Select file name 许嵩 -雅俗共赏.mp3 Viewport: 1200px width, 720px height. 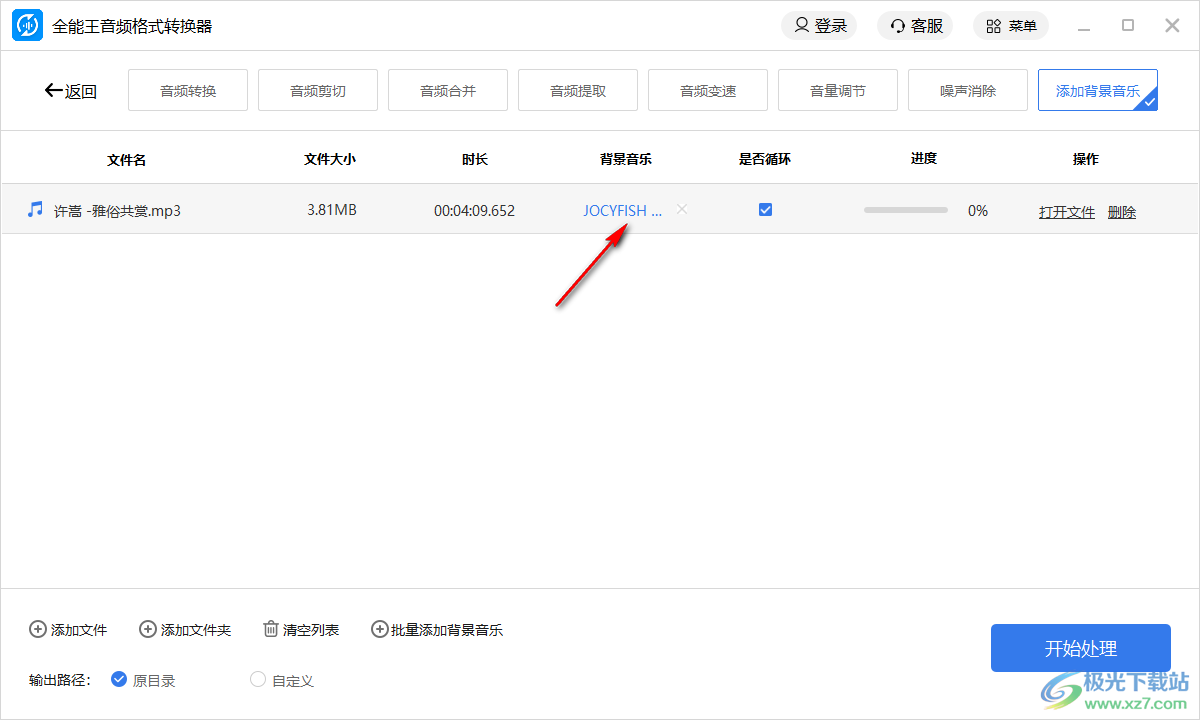click(x=117, y=211)
